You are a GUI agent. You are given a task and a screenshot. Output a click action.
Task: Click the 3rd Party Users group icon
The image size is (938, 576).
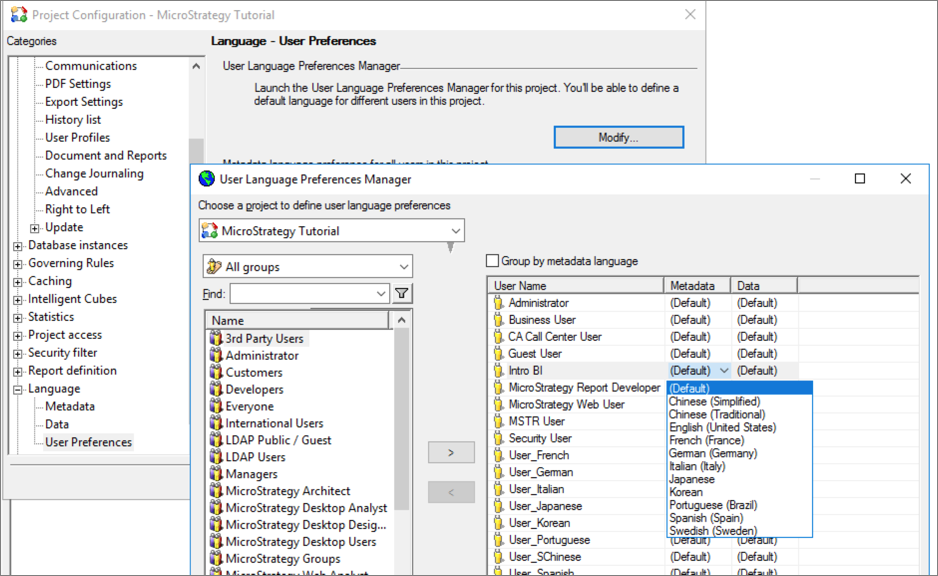point(215,339)
